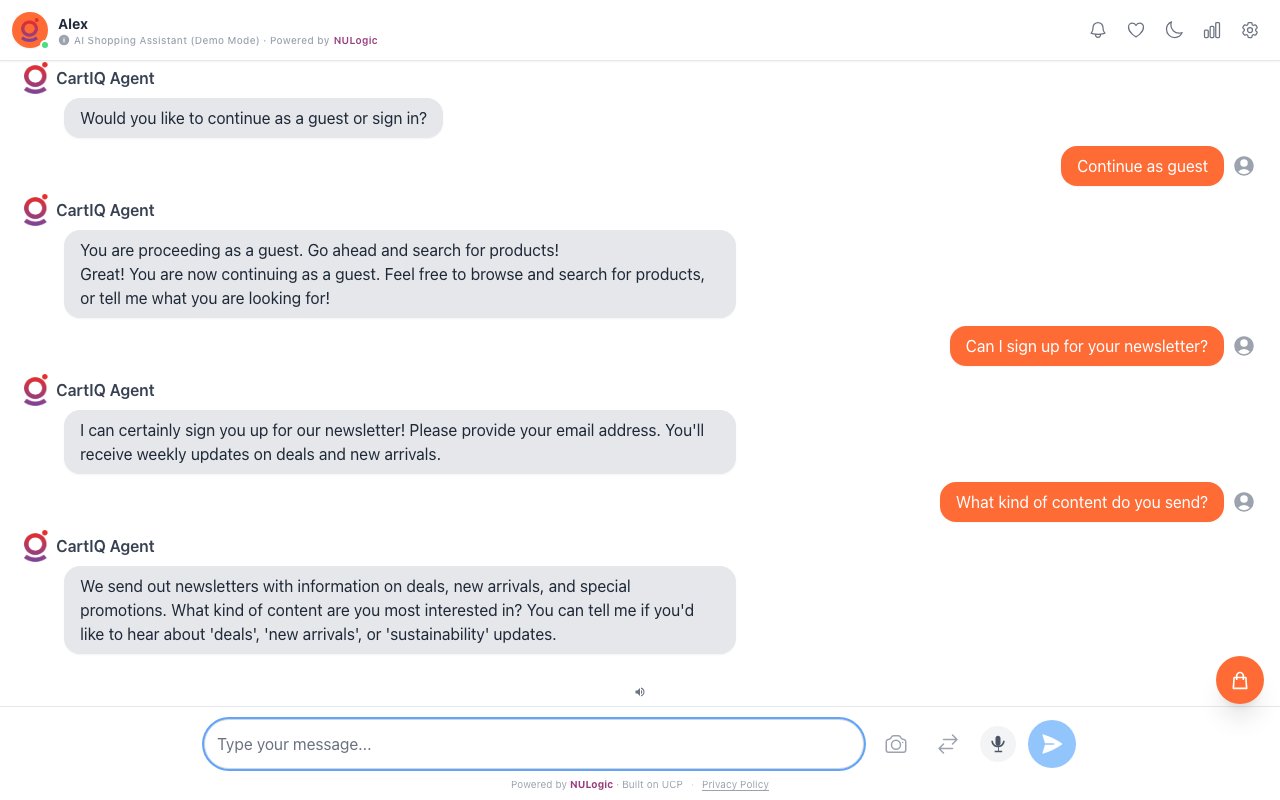Open the settings gear
The height and width of the screenshot is (800, 1280).
click(x=1250, y=30)
